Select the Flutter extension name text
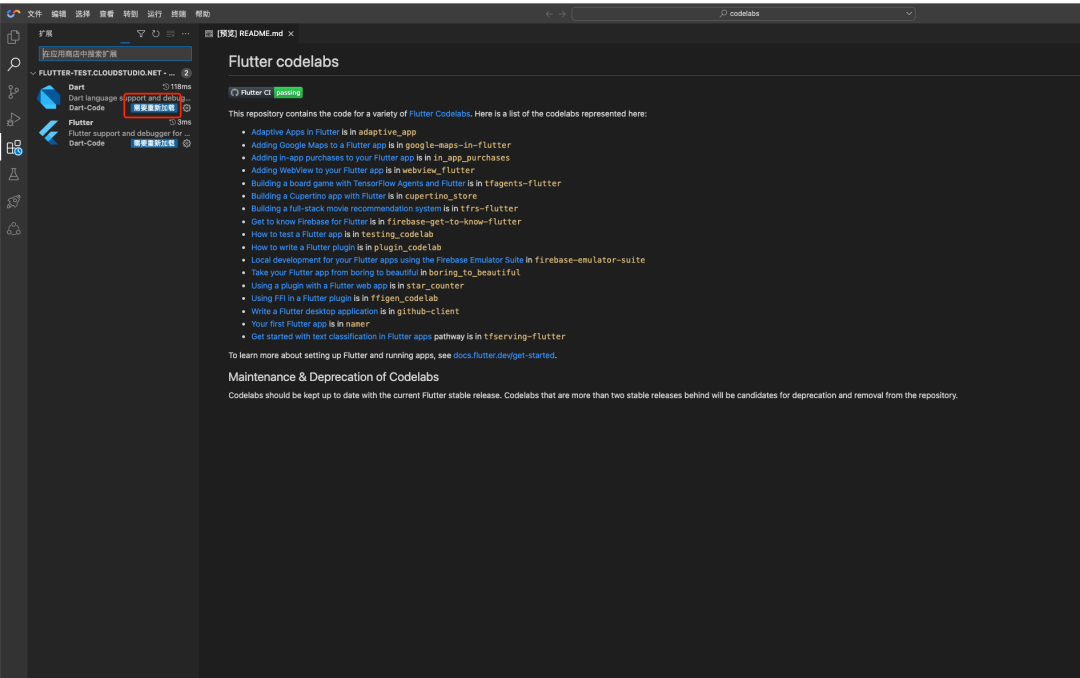This screenshot has height=678, width=1080. coord(81,123)
